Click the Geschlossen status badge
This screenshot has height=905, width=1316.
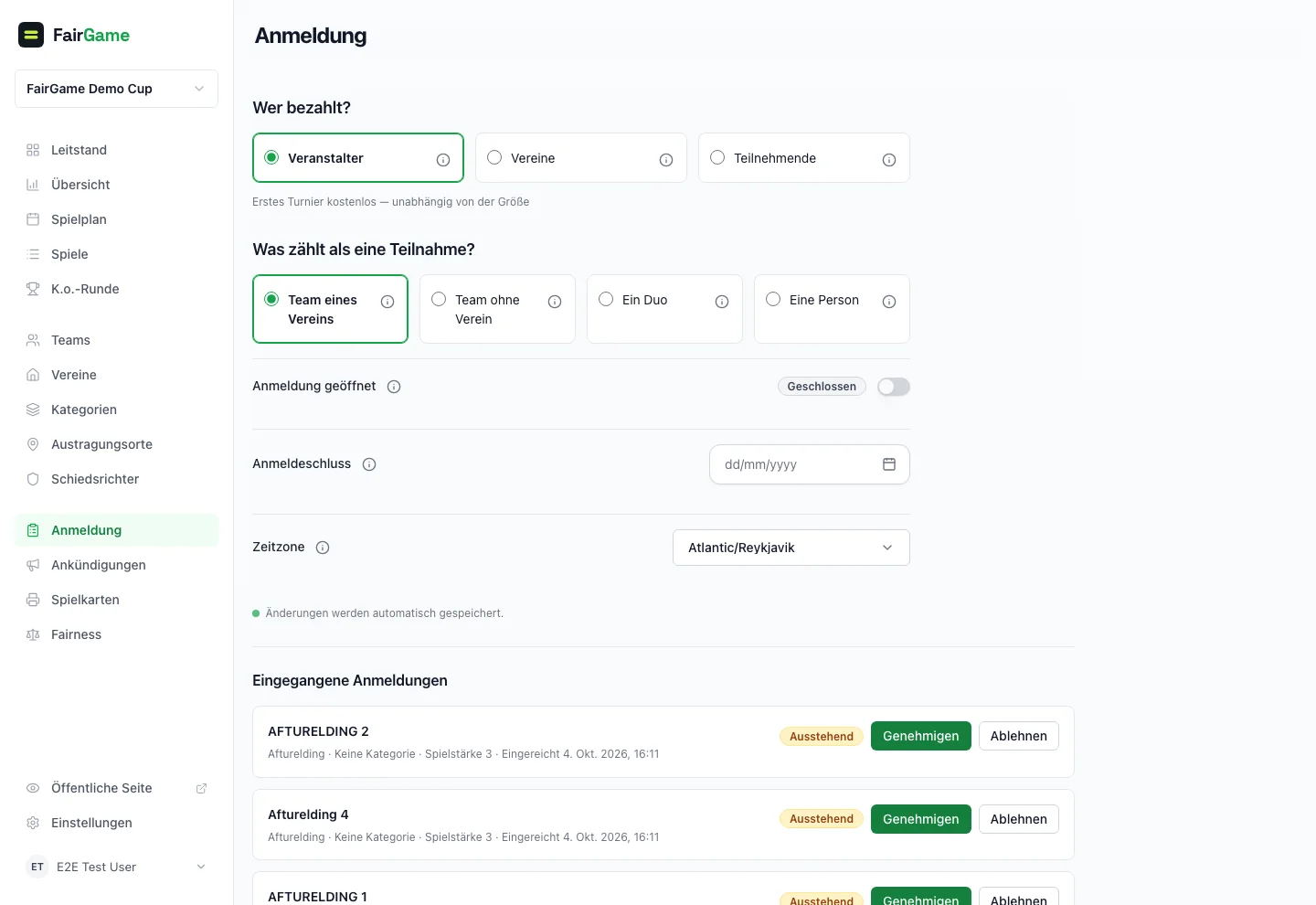(x=822, y=387)
